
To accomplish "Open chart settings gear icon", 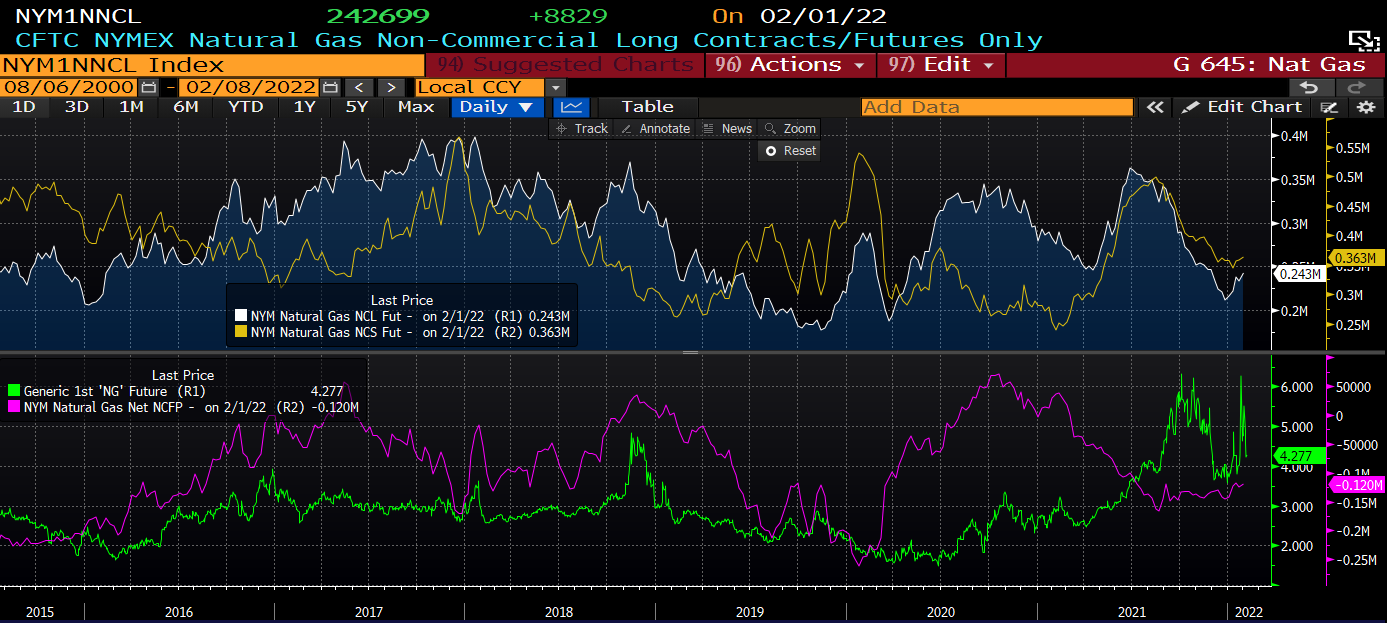I will [1367, 107].
